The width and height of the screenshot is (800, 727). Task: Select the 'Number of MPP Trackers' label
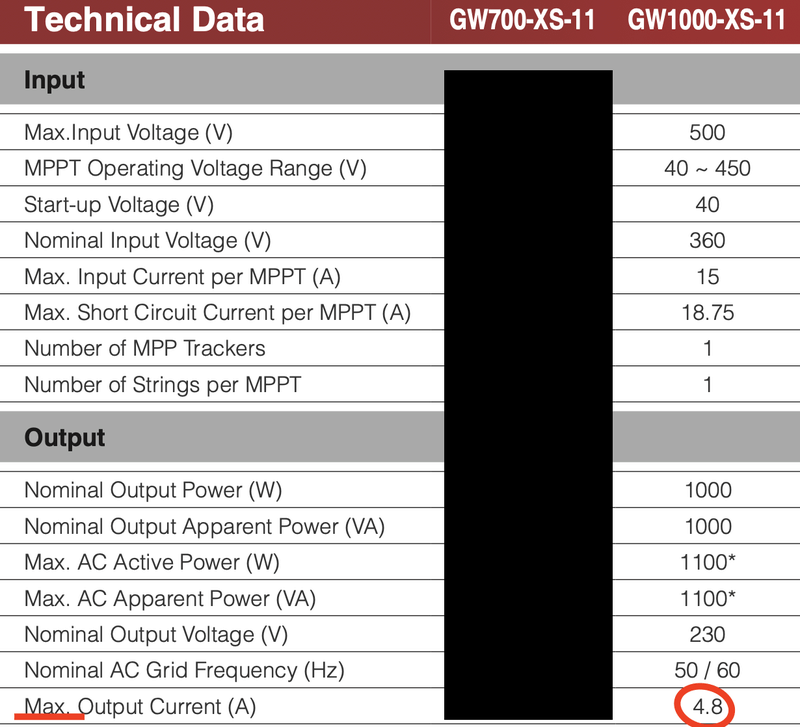coord(145,348)
